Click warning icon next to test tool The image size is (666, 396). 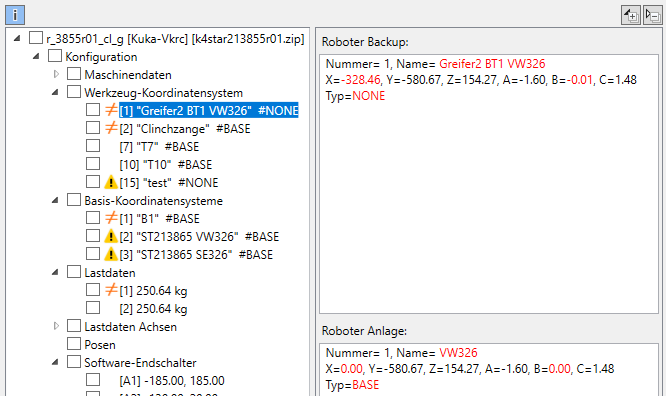click(x=111, y=182)
